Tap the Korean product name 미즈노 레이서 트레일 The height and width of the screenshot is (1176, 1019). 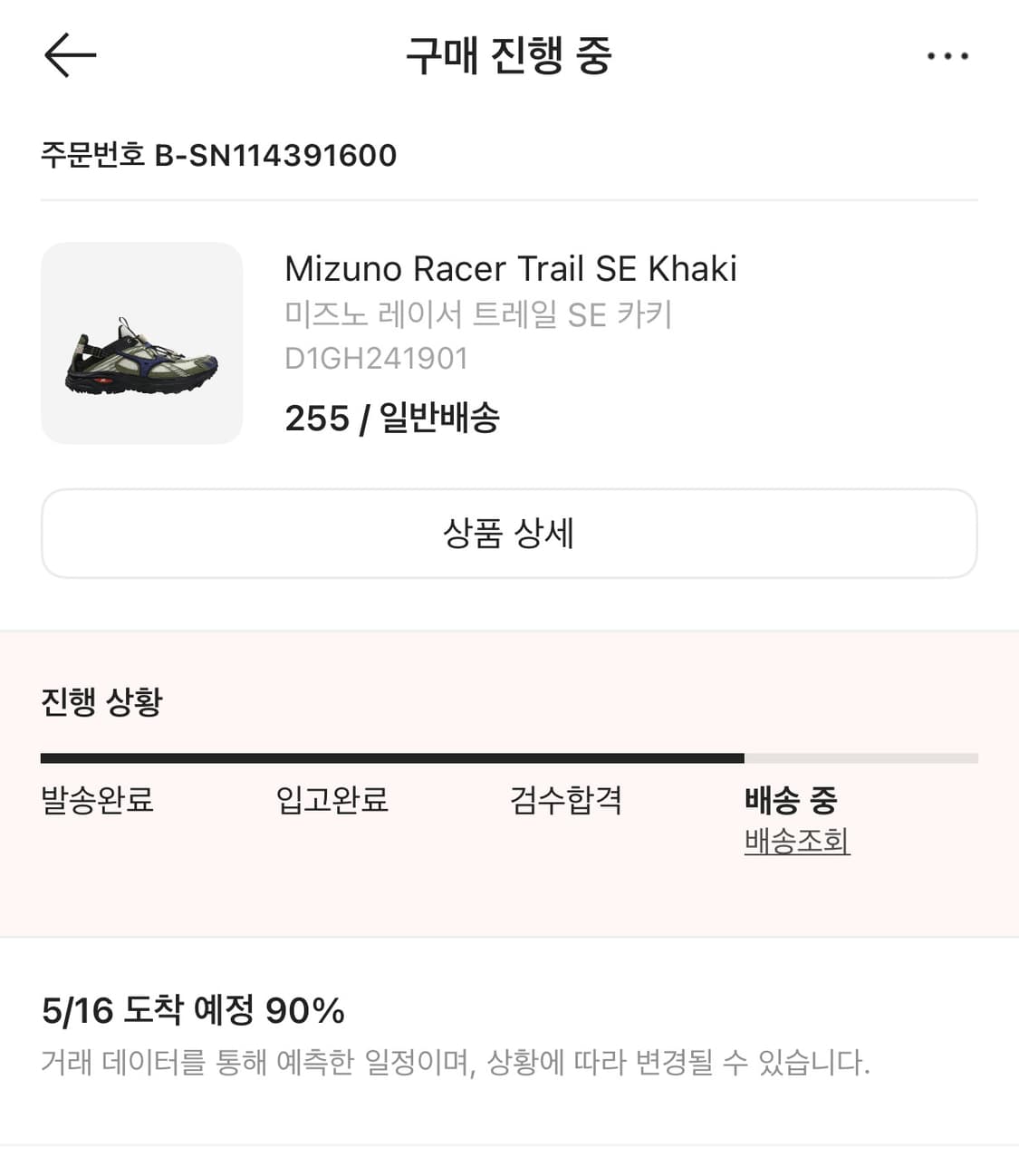click(x=478, y=314)
